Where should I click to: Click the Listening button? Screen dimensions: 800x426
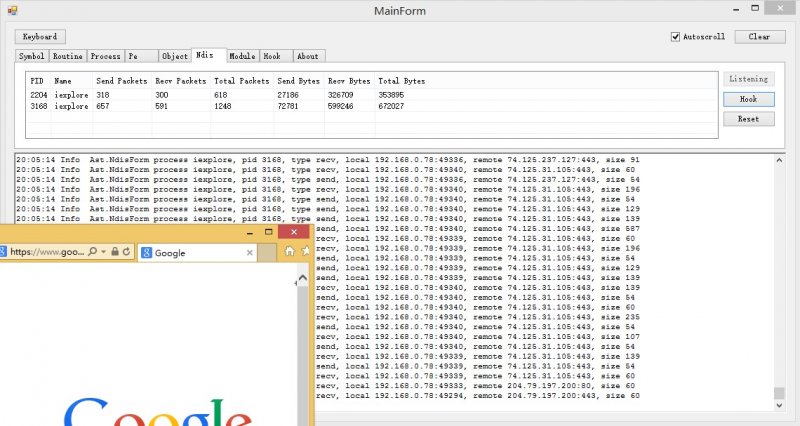click(x=748, y=79)
